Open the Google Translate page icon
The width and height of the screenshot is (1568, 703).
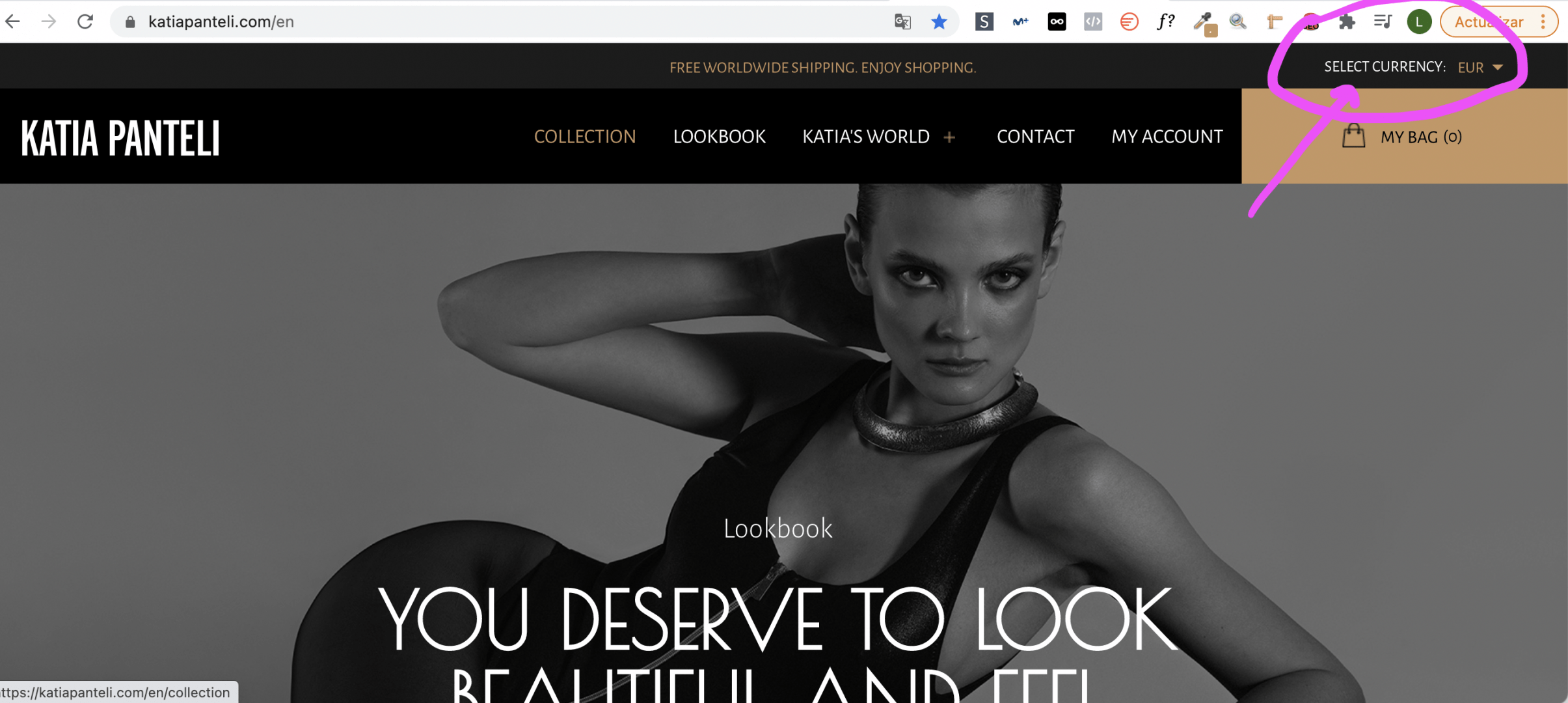[x=902, y=21]
